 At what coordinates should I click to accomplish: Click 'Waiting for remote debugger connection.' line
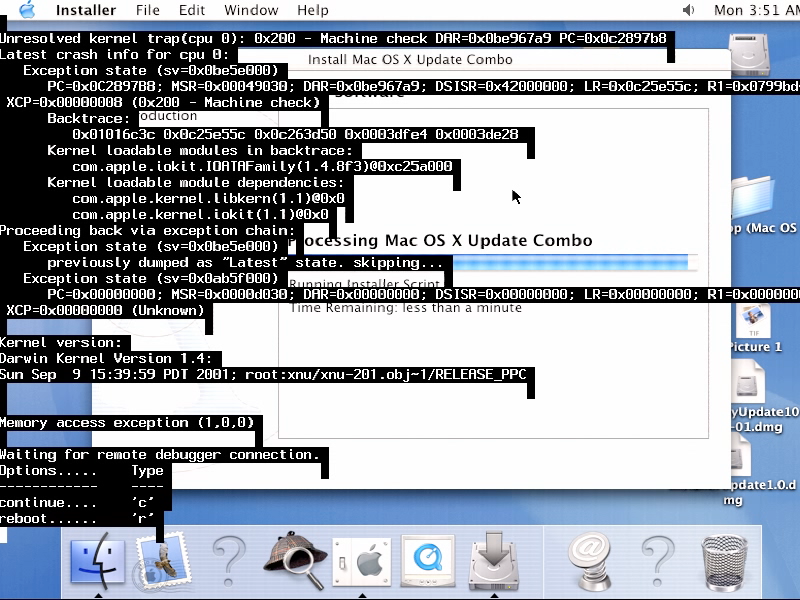point(160,455)
